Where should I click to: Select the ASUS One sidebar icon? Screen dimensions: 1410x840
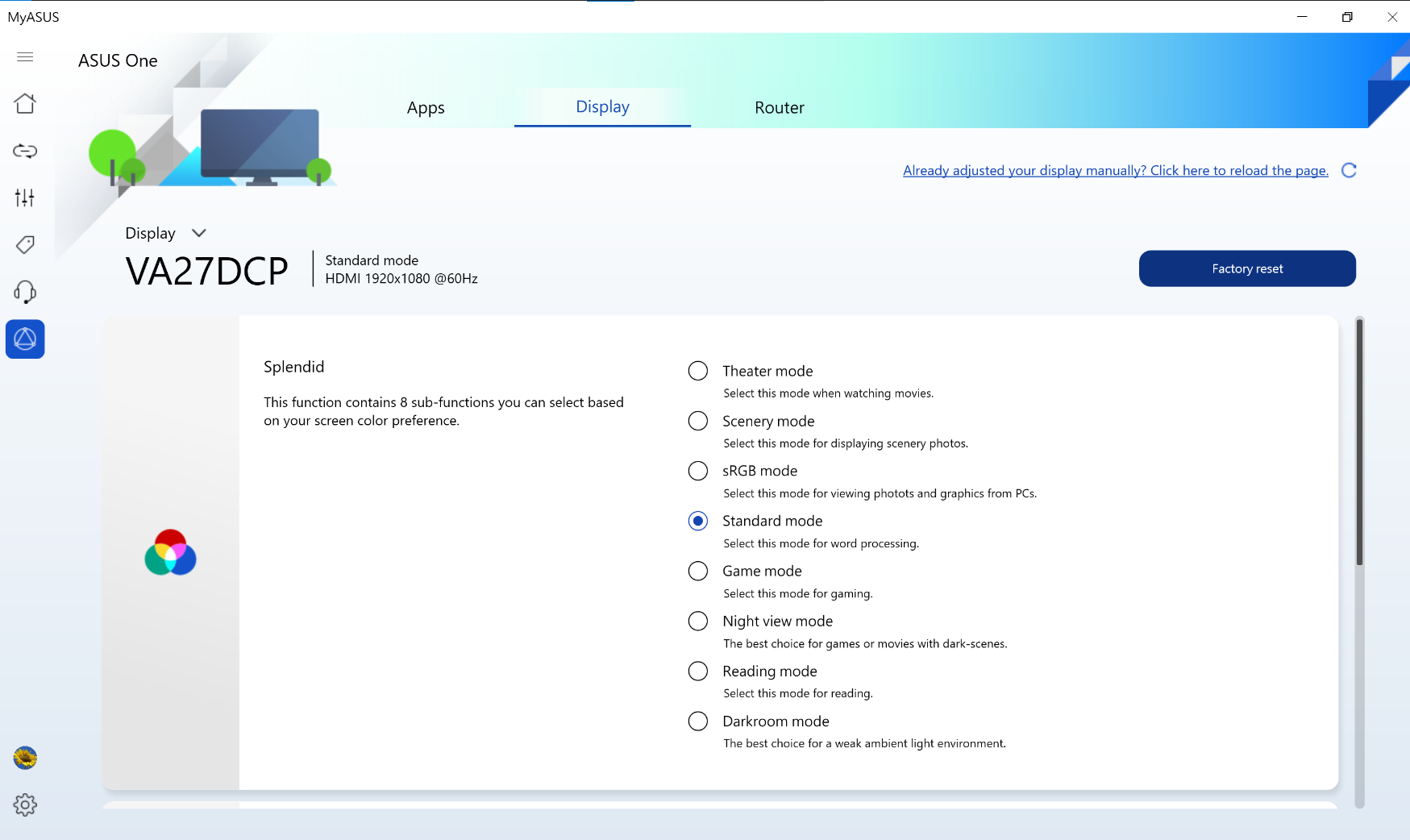tap(25, 339)
